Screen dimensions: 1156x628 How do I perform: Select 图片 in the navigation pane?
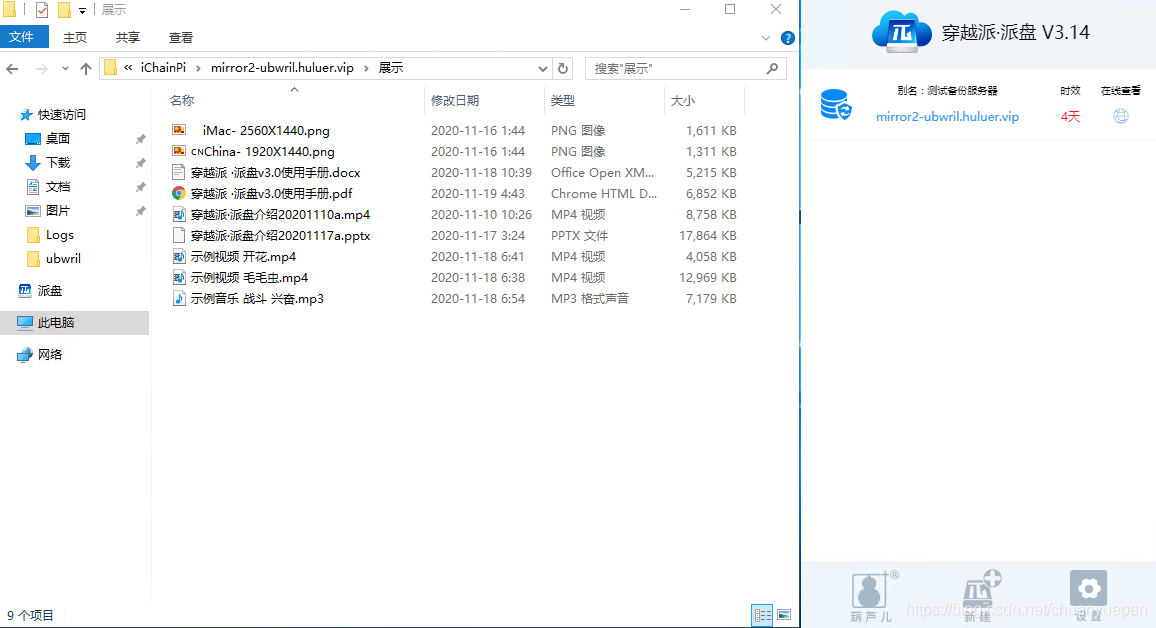point(58,211)
